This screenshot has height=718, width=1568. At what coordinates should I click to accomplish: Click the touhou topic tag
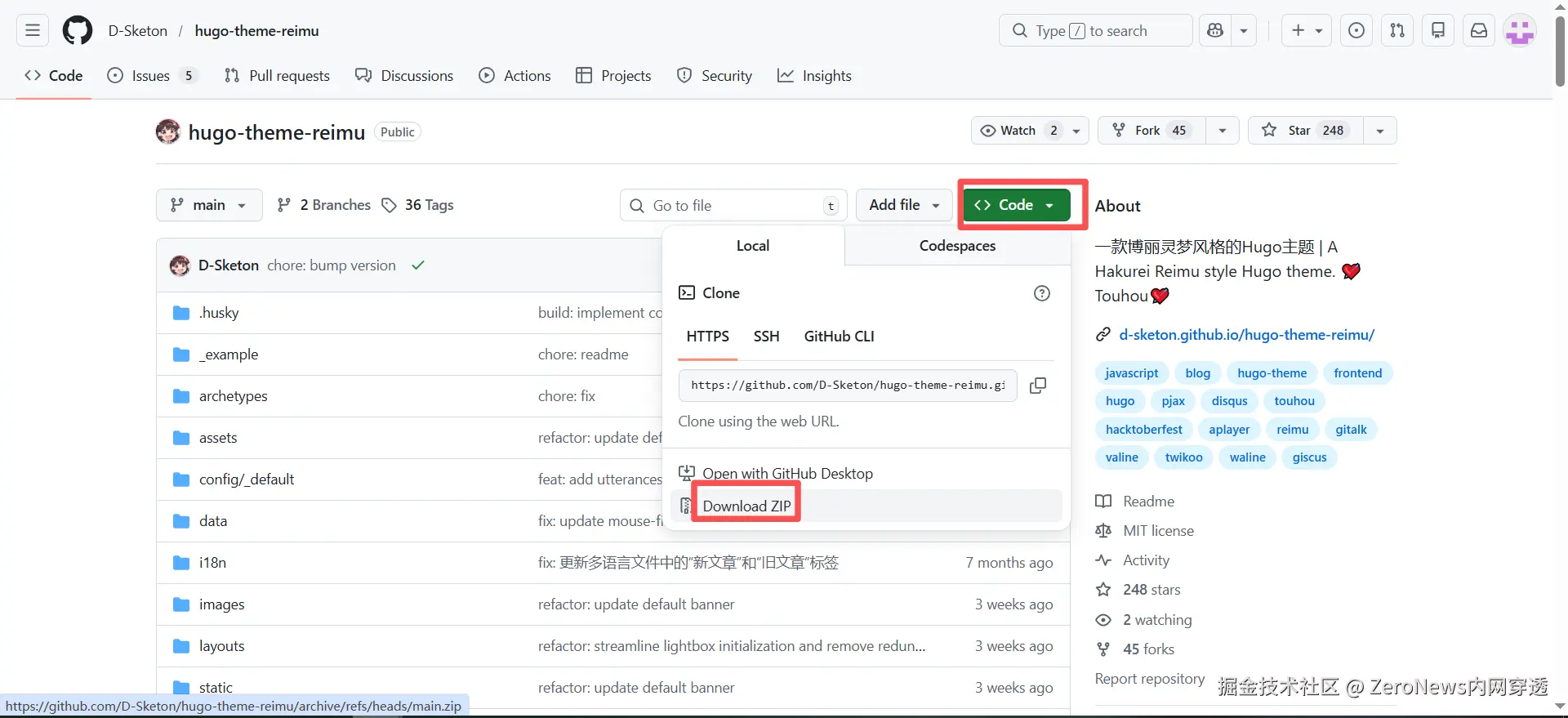click(x=1294, y=401)
